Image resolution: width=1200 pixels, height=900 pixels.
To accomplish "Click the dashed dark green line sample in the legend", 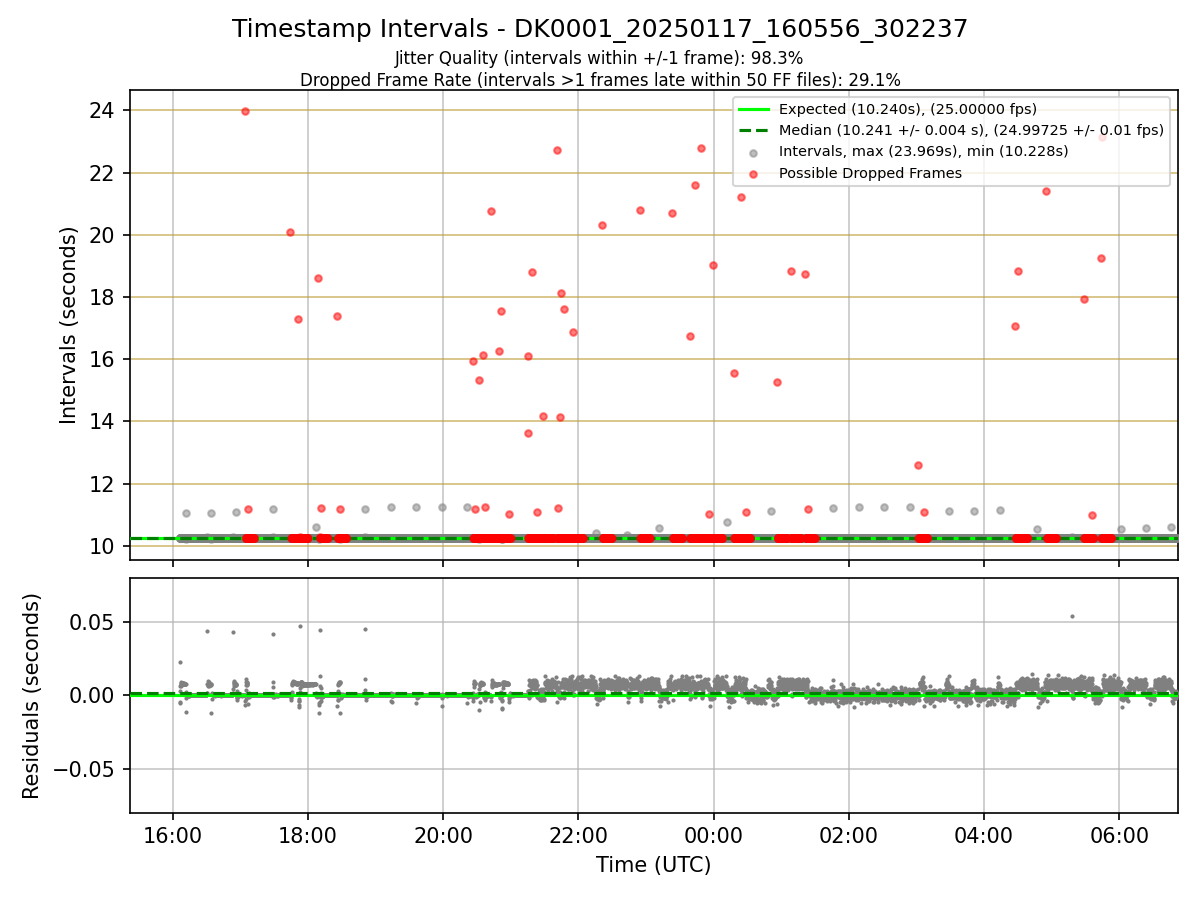I will (754, 130).
